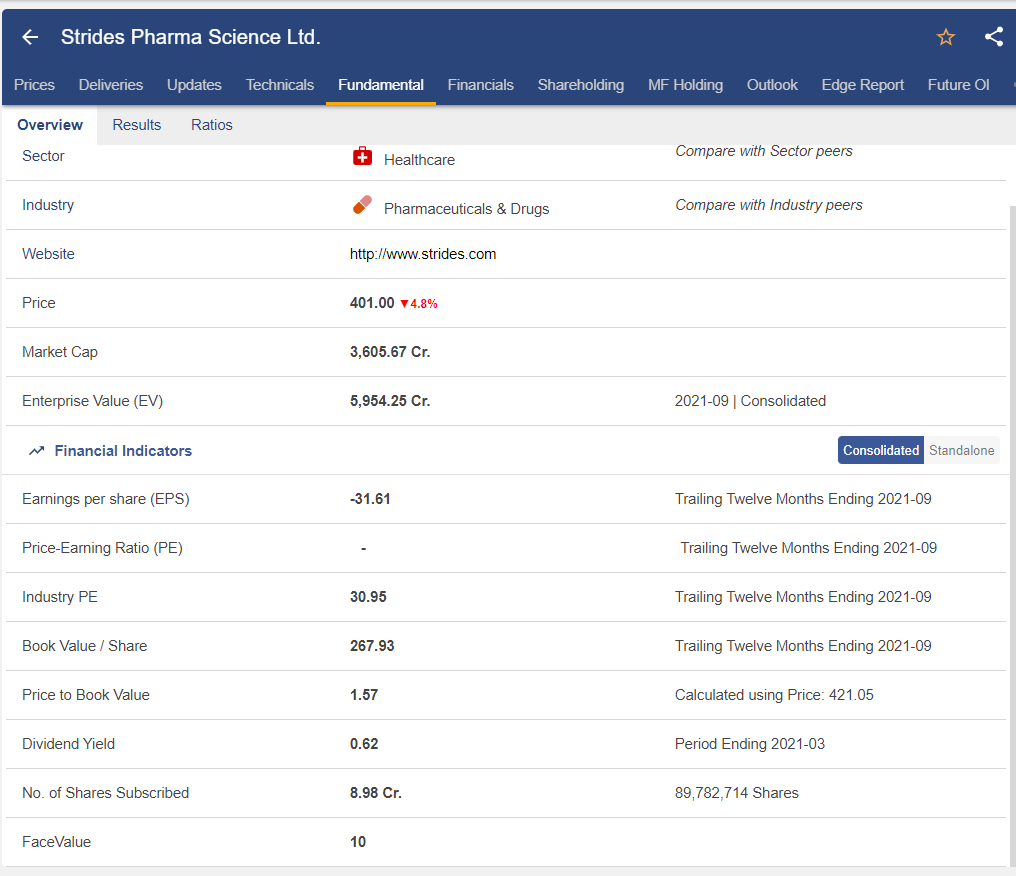The height and width of the screenshot is (876, 1016).
Task: Click the red 4.8% price change
Action: pos(419,304)
